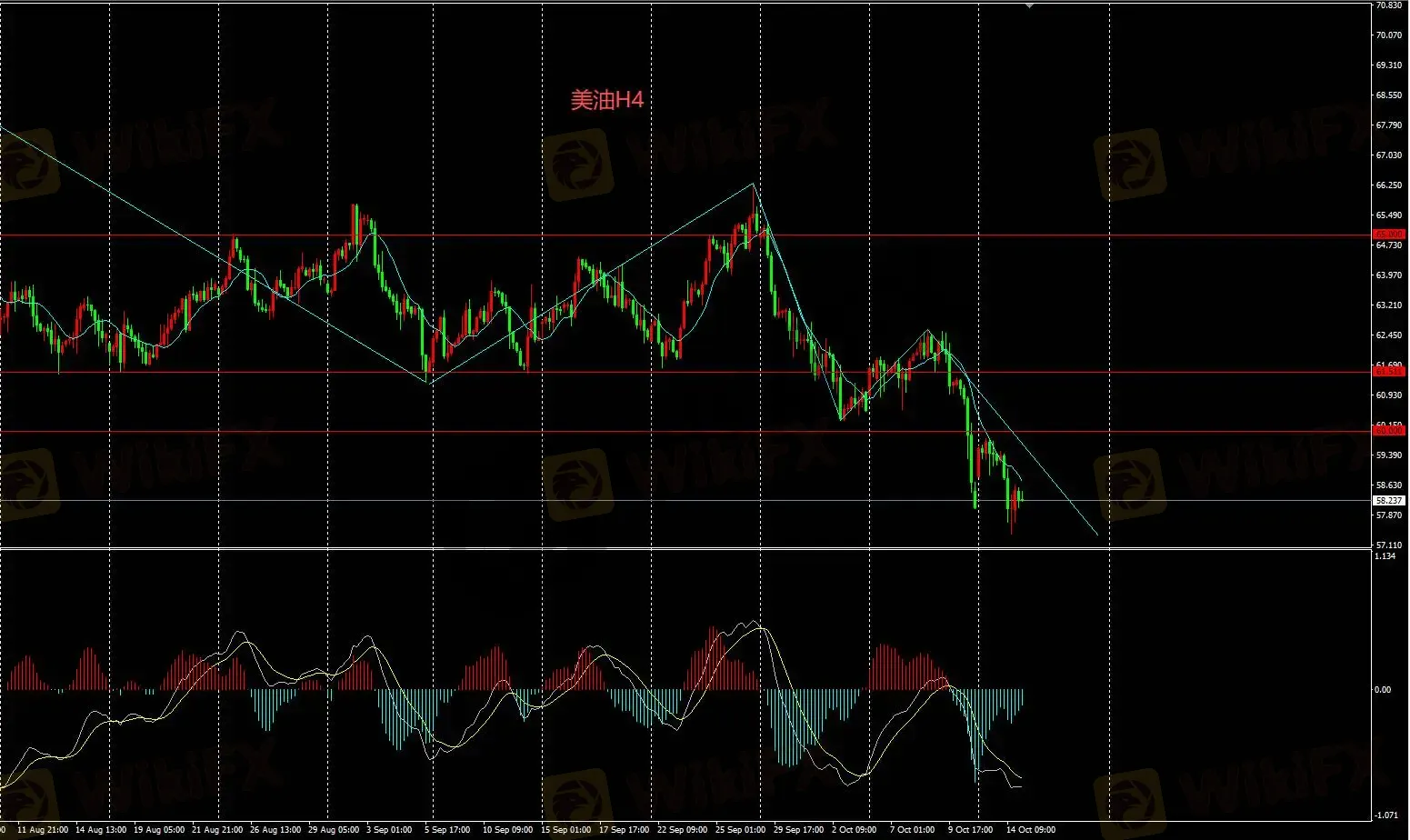The height and width of the screenshot is (840, 1410).
Task: Click the current price tag 58.237
Action: 1389,500
